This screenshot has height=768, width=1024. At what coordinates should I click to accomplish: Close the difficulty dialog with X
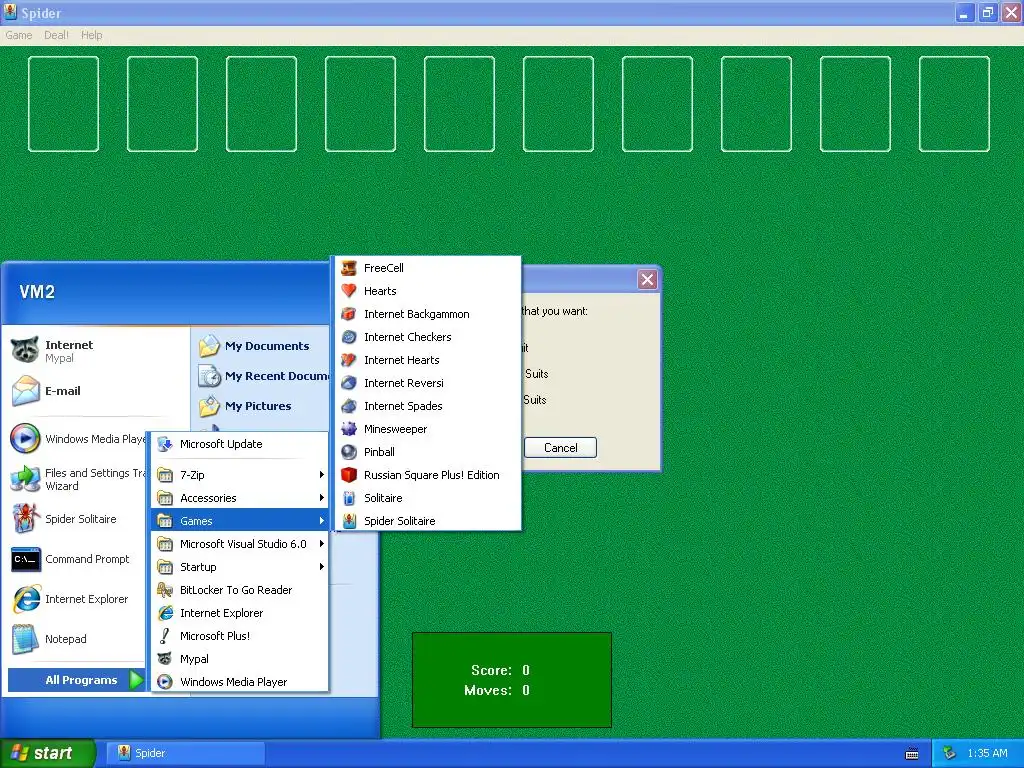(x=647, y=280)
